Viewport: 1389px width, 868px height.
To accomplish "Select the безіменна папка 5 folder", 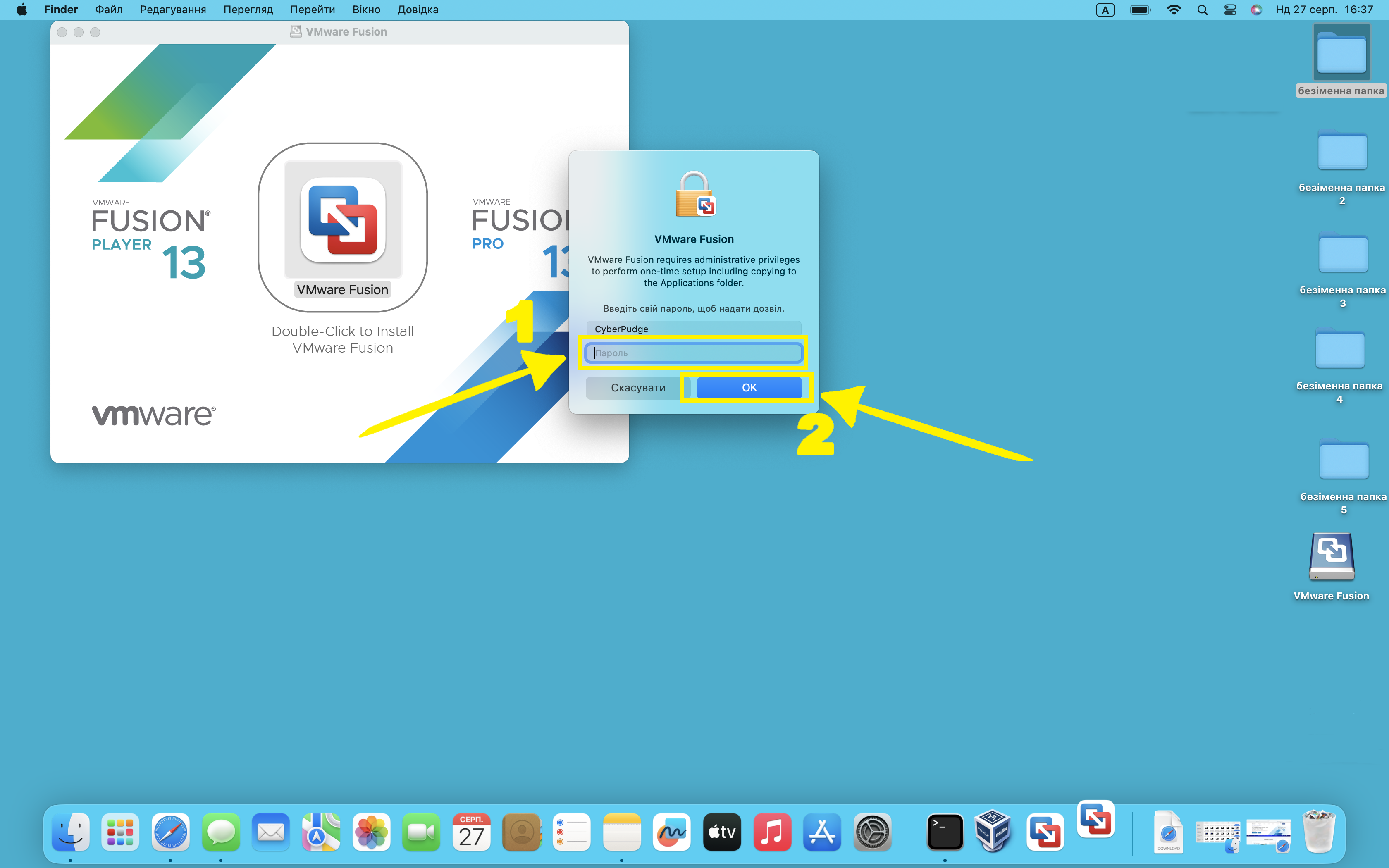I will 1344,477.
